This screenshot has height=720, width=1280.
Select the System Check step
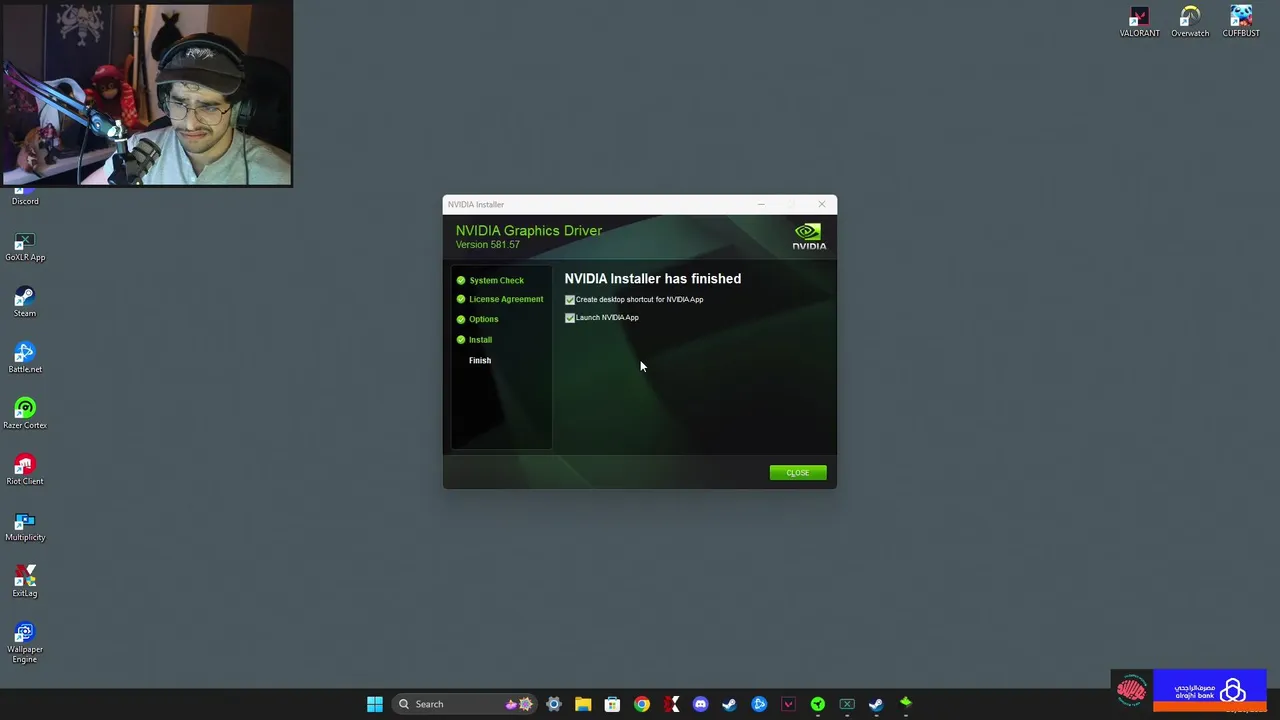[x=496, y=281]
